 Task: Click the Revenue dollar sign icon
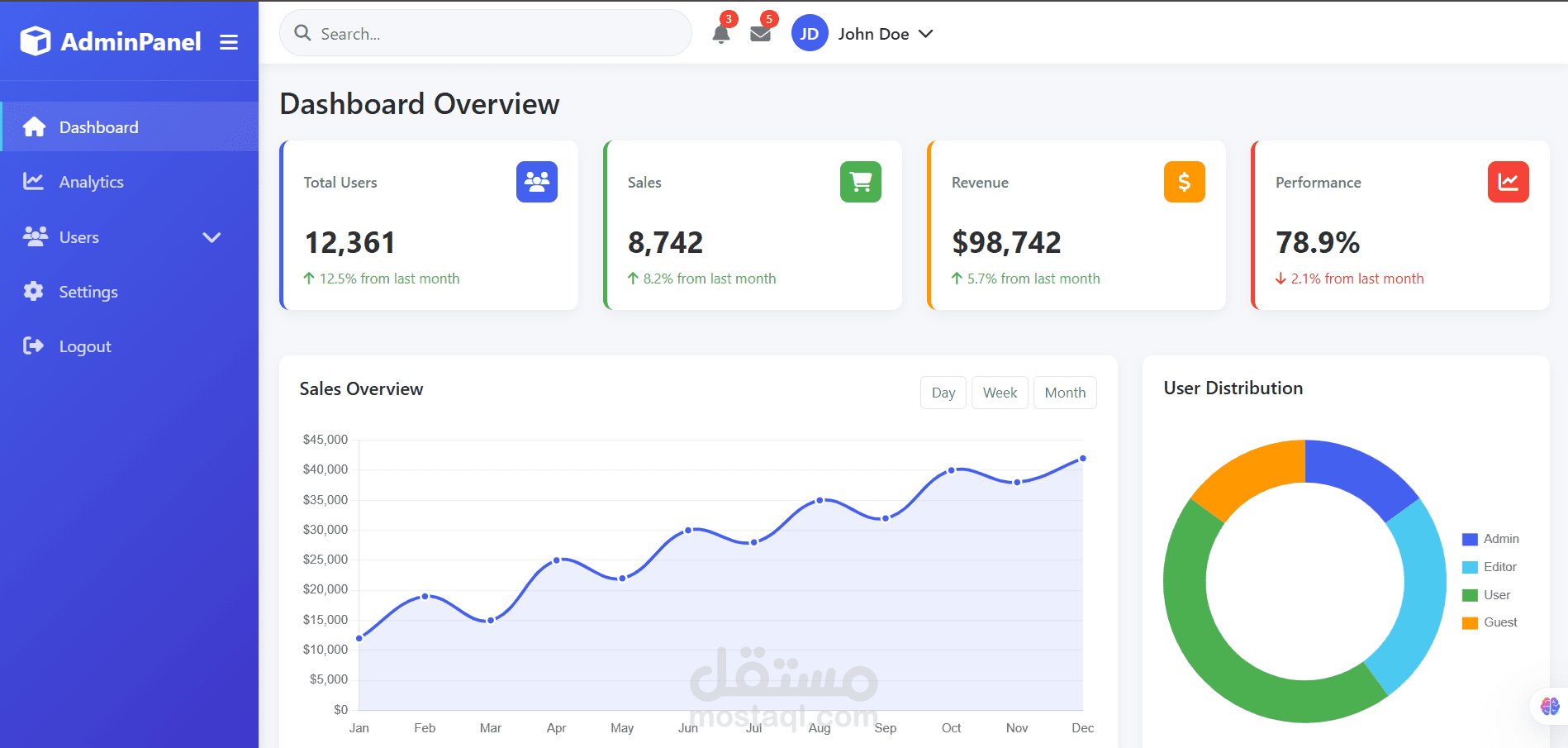tap(1185, 182)
